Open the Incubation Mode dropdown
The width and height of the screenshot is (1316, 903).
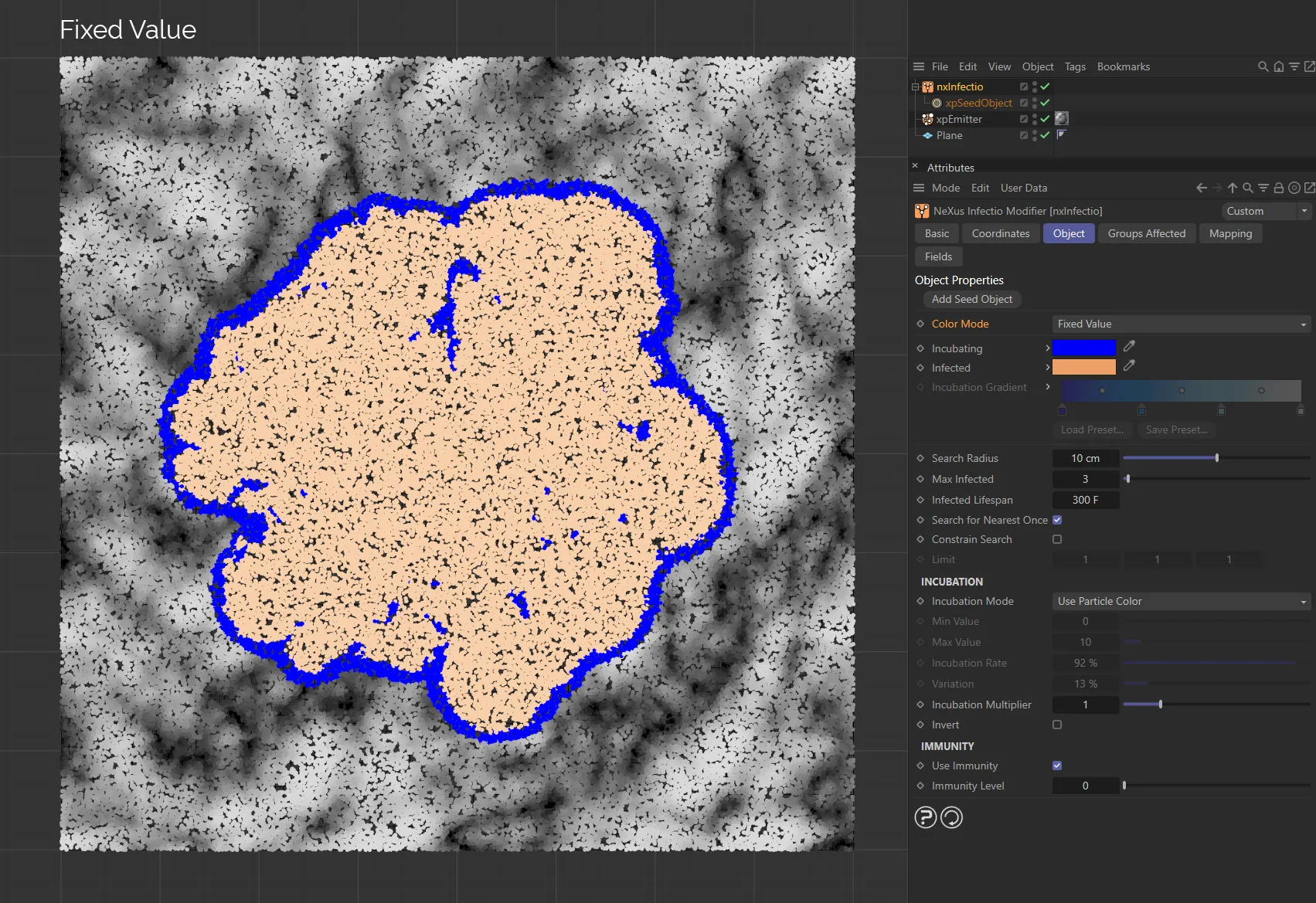point(1180,602)
